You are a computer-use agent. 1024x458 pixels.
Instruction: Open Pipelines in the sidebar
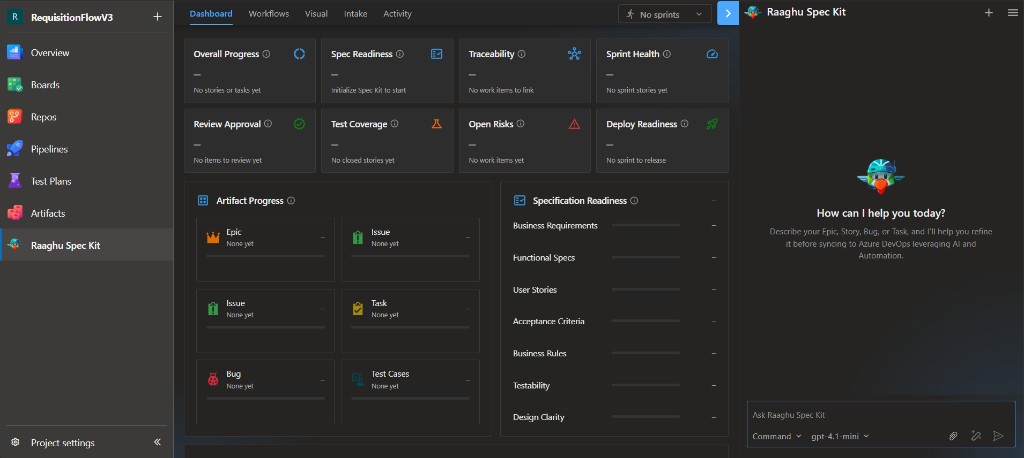pos(86,149)
